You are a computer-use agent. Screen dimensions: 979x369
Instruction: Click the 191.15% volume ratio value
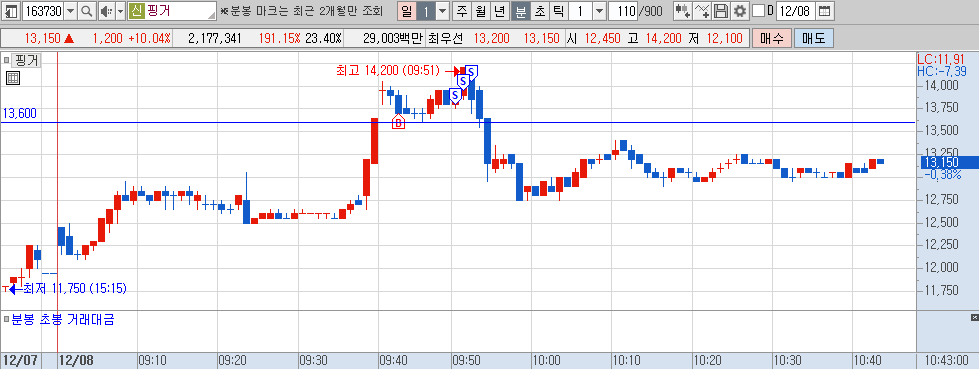[x=280, y=39]
